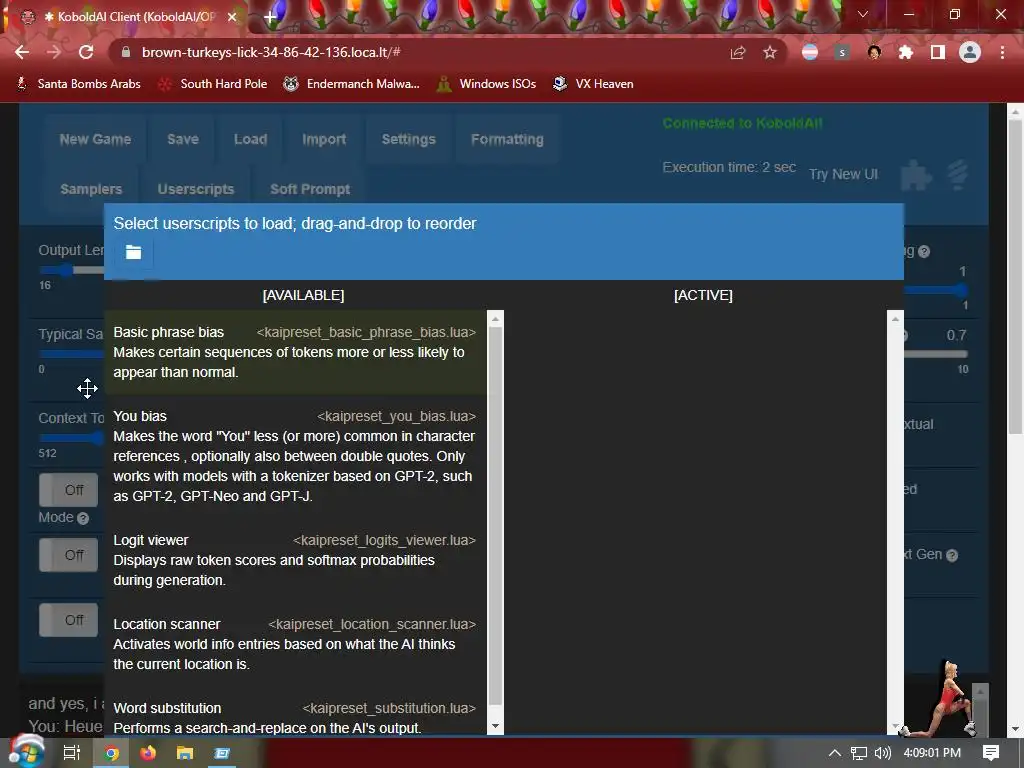This screenshot has height=768, width=1024.
Task: Click the Available list scrollbar thumb
Action: click(495, 516)
